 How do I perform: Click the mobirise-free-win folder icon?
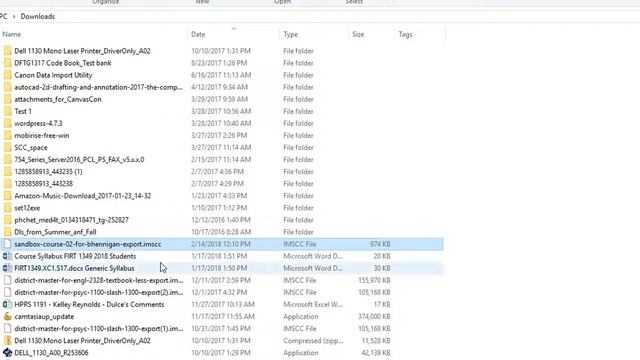pos(7,136)
